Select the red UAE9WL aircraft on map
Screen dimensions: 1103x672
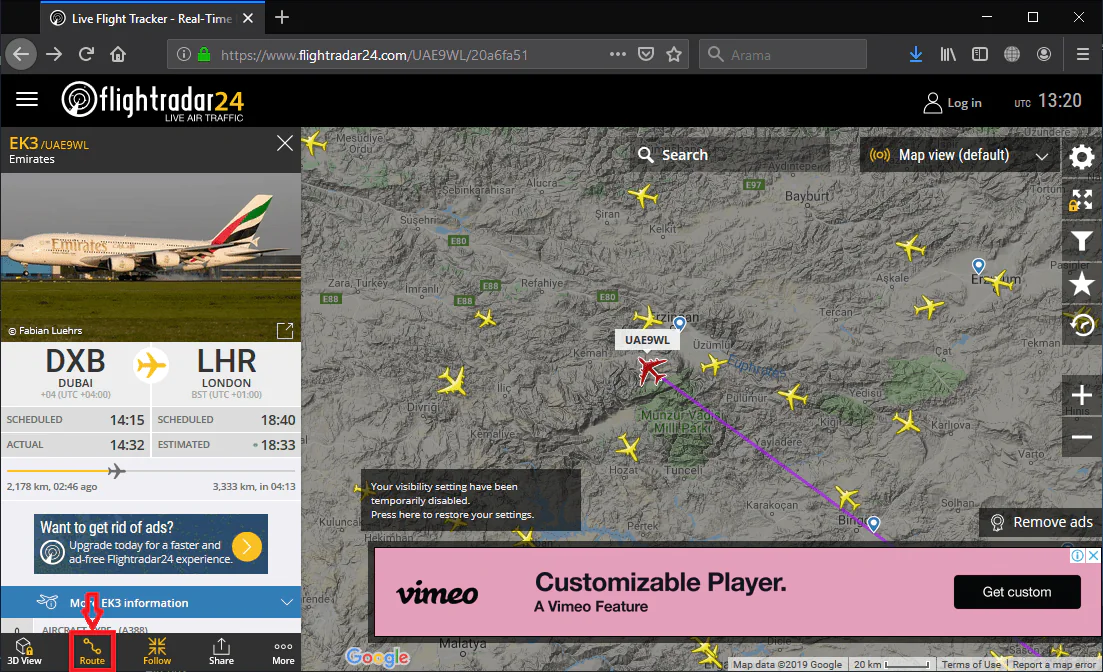(651, 370)
